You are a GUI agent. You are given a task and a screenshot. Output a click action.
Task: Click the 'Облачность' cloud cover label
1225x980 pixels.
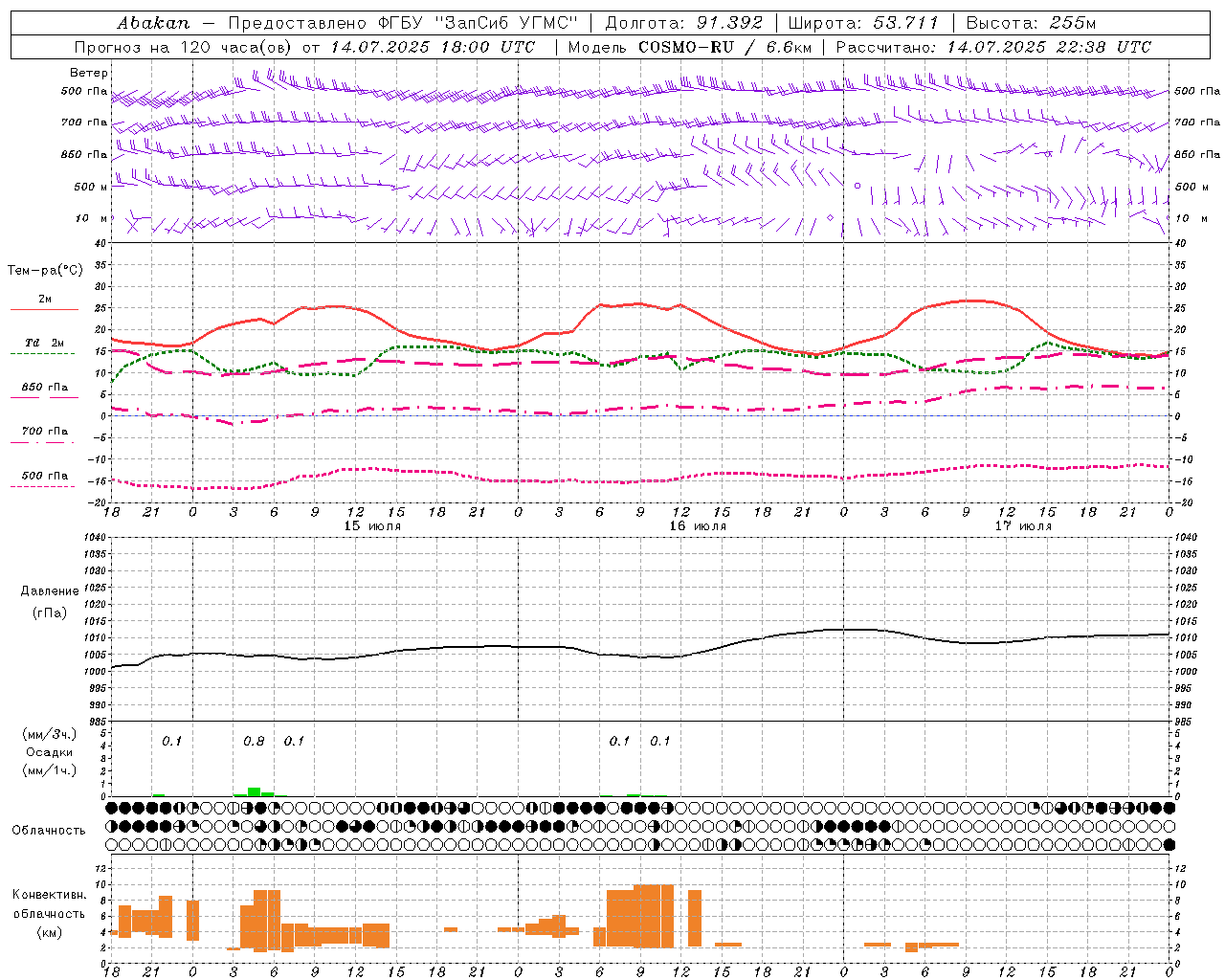49,830
